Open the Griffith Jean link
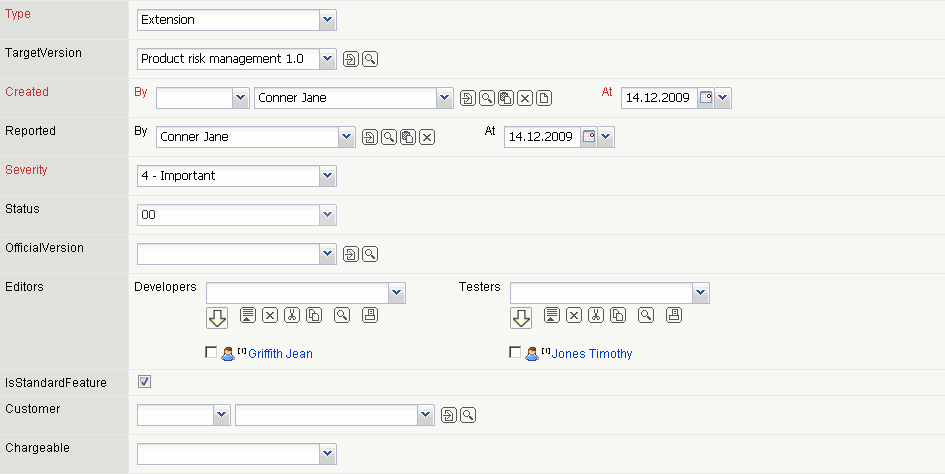945x474 pixels. point(280,354)
